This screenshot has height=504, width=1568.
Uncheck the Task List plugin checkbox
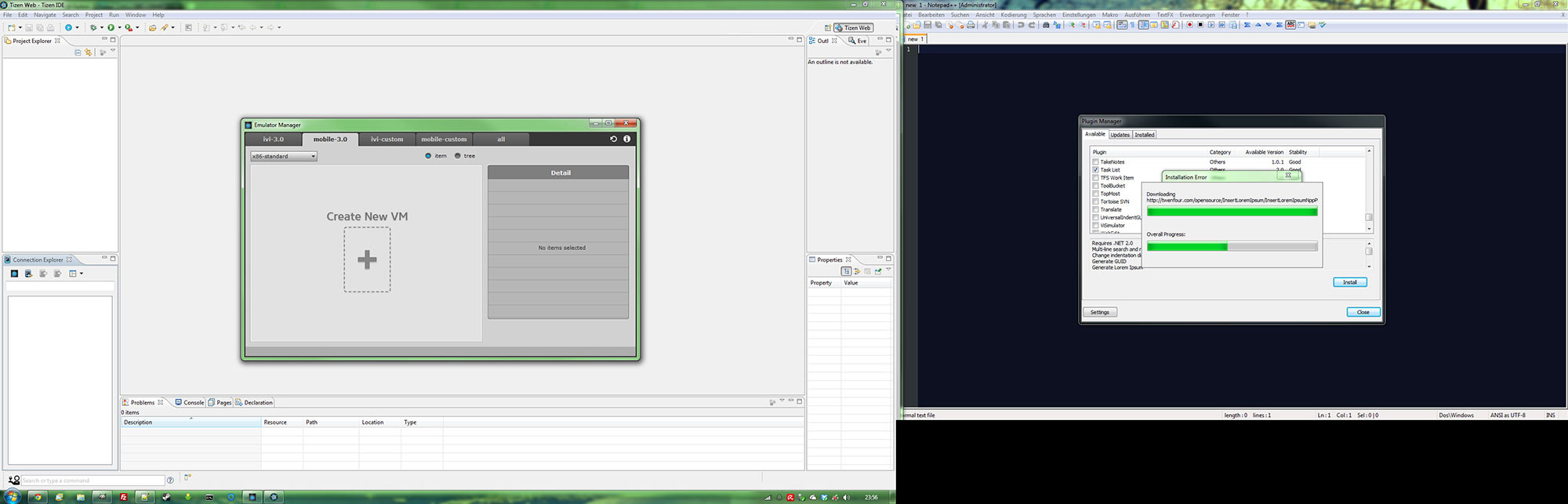1095,169
